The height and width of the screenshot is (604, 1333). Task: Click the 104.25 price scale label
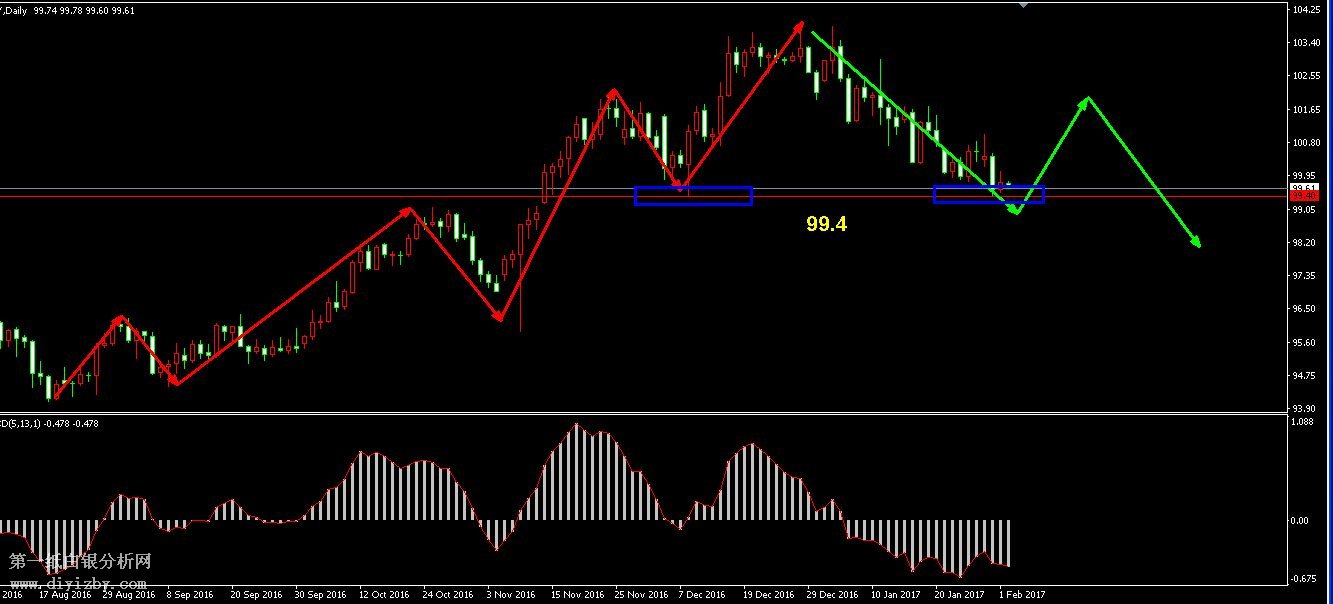[x=1306, y=10]
